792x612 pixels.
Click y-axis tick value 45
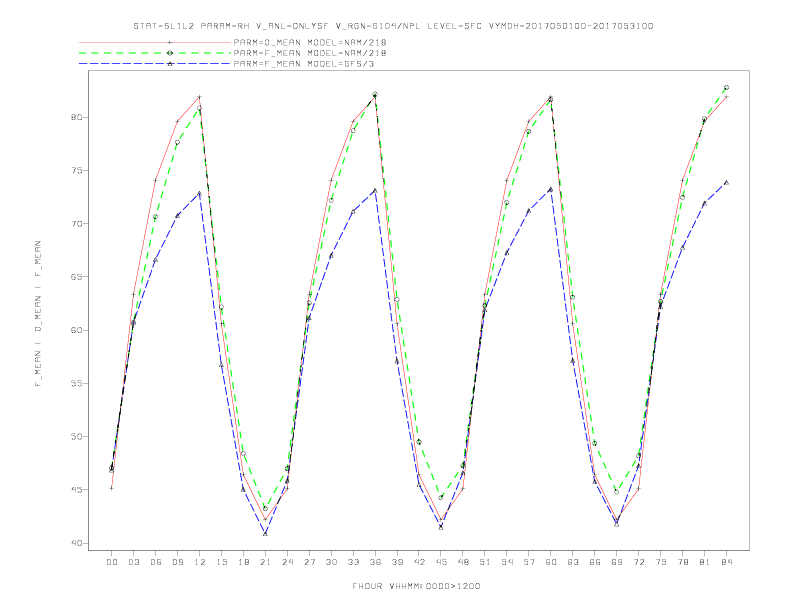point(76,490)
